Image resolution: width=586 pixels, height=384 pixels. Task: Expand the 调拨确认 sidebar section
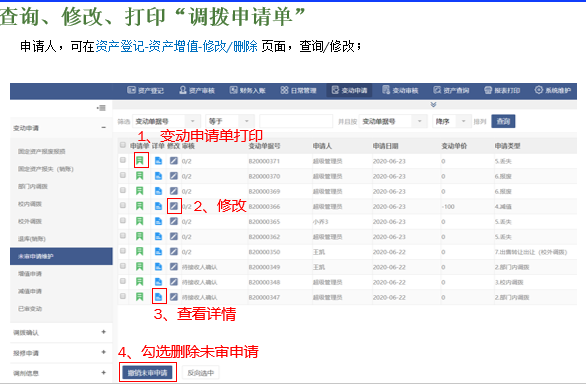pos(104,332)
